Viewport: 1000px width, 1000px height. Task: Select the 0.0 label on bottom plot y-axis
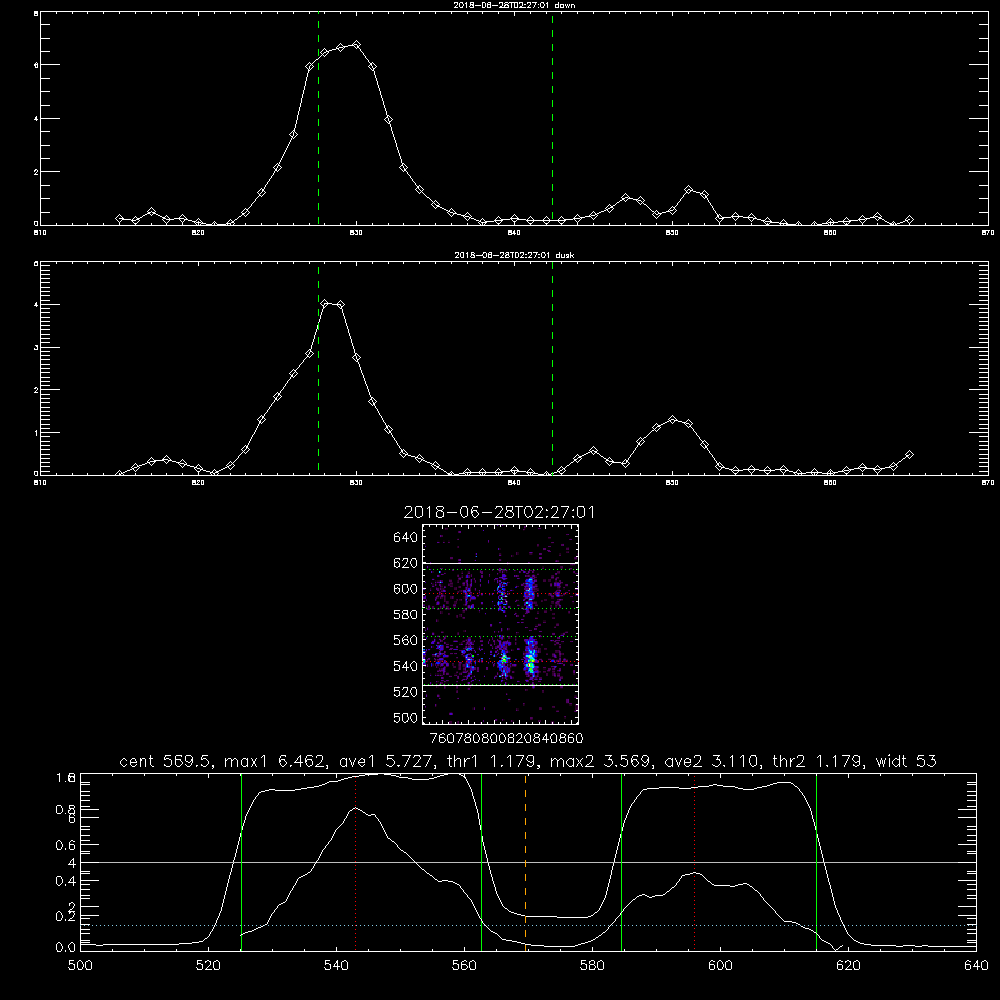click(66, 948)
